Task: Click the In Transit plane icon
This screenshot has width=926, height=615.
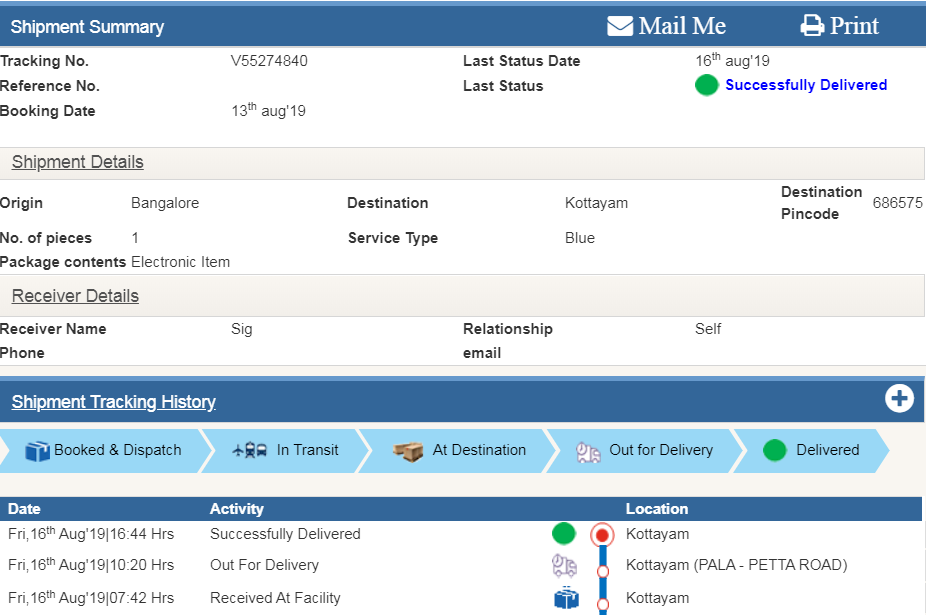Action: [249, 451]
